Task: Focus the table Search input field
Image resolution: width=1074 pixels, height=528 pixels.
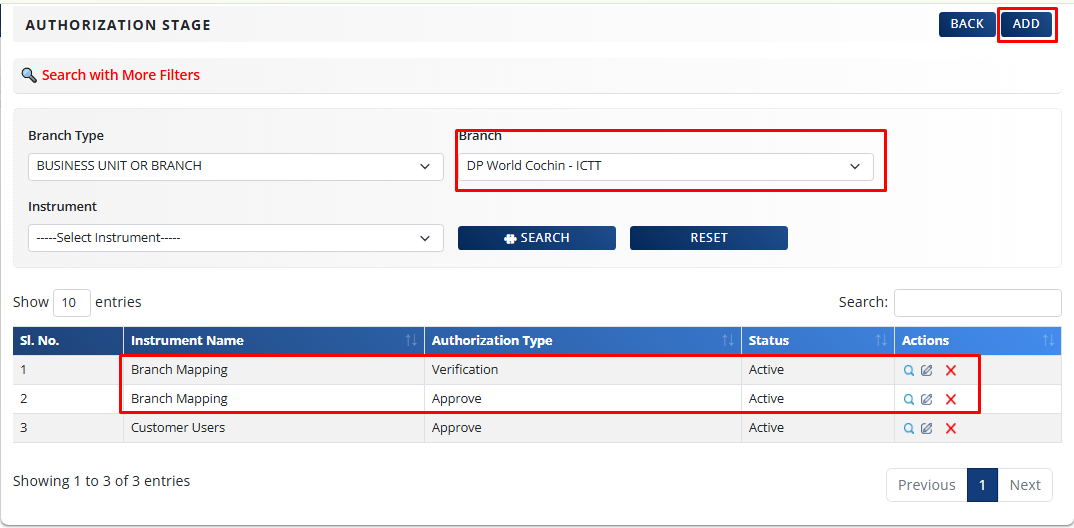Action: click(x=977, y=302)
